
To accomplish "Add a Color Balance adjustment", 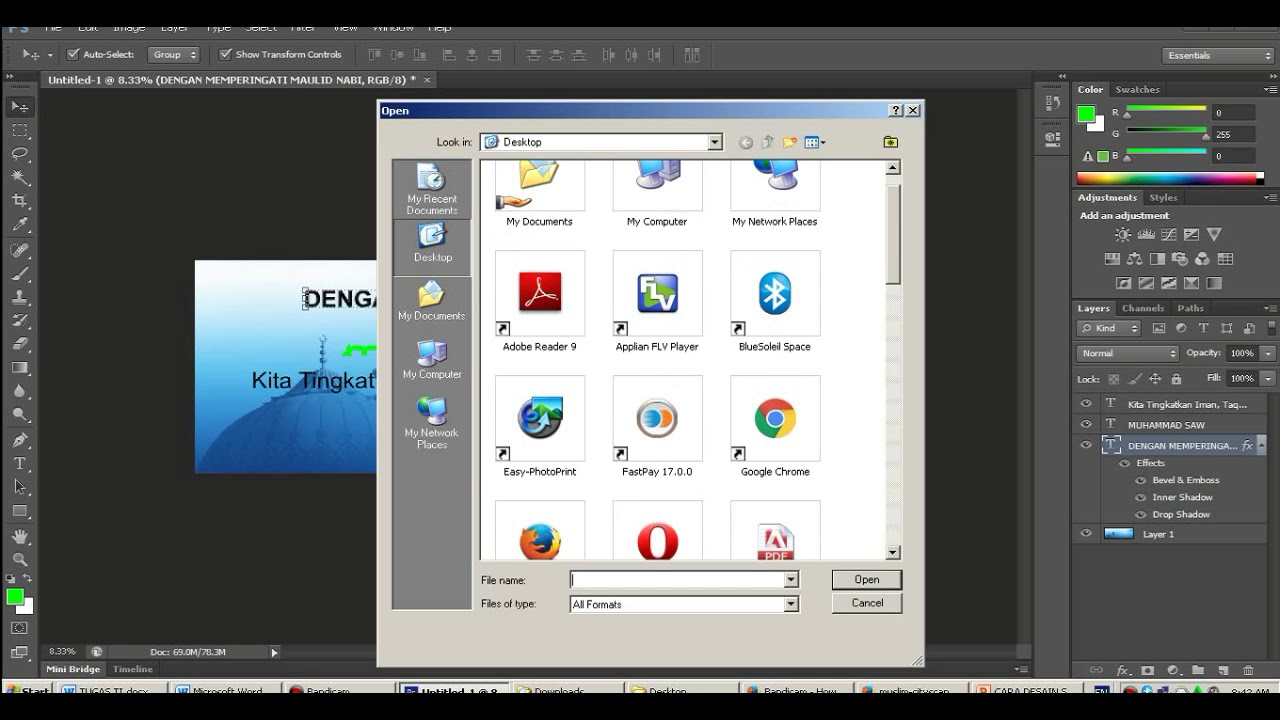I will pos(1134,259).
